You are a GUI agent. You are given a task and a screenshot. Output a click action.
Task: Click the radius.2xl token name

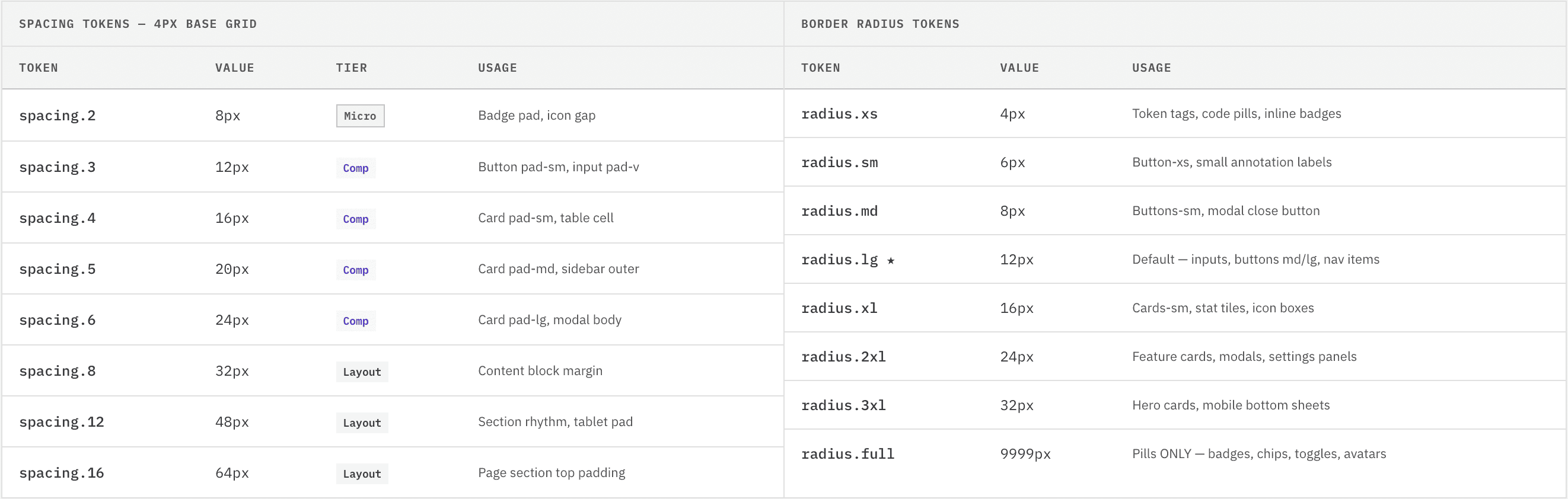pos(843,357)
